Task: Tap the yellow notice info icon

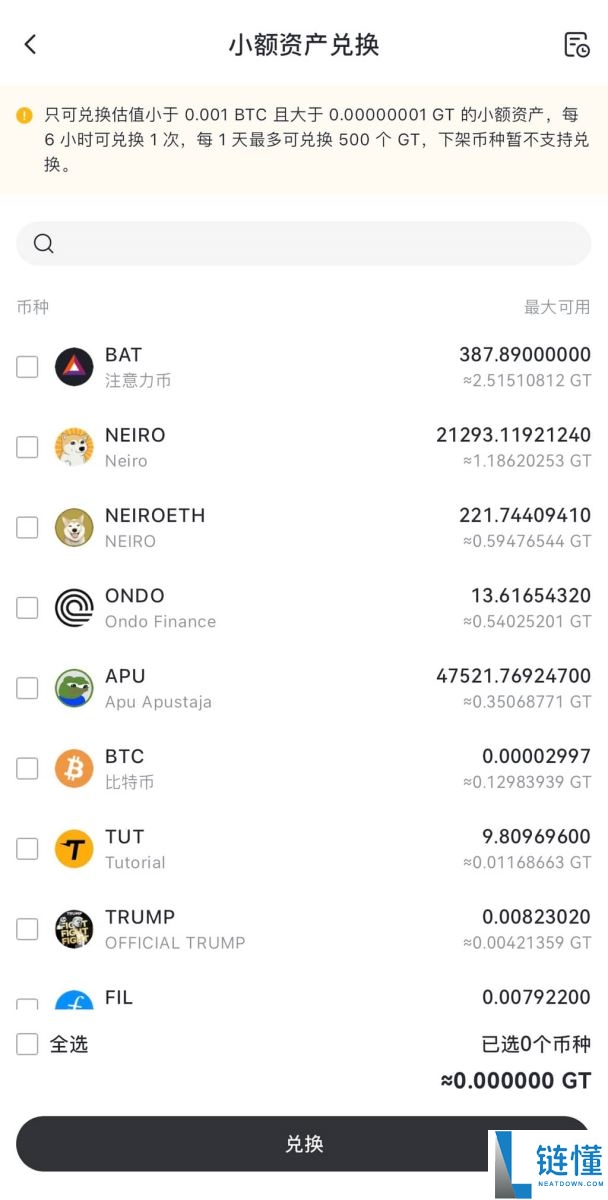Action: point(24,115)
